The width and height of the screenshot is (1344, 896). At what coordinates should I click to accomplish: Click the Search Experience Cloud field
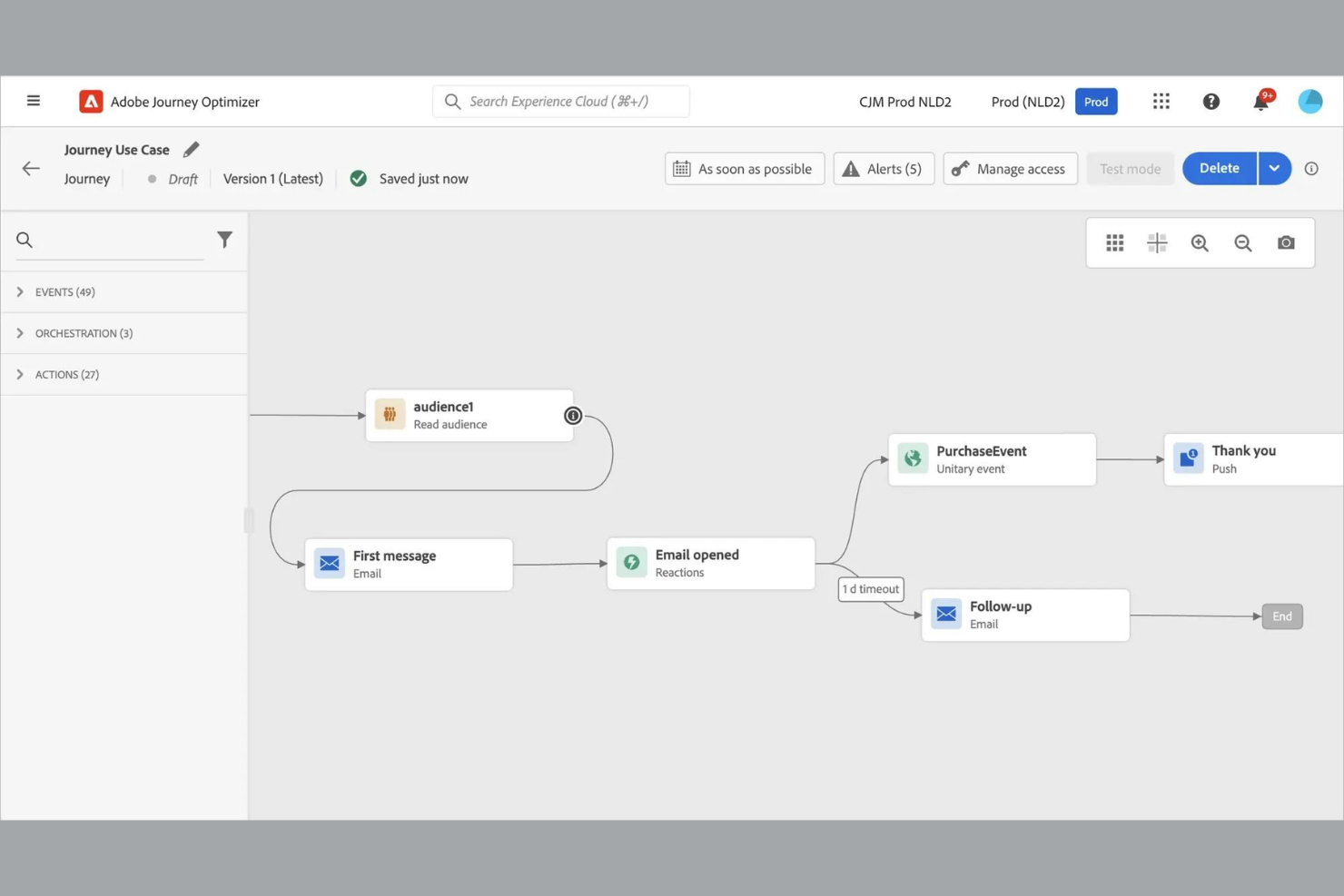[560, 102]
